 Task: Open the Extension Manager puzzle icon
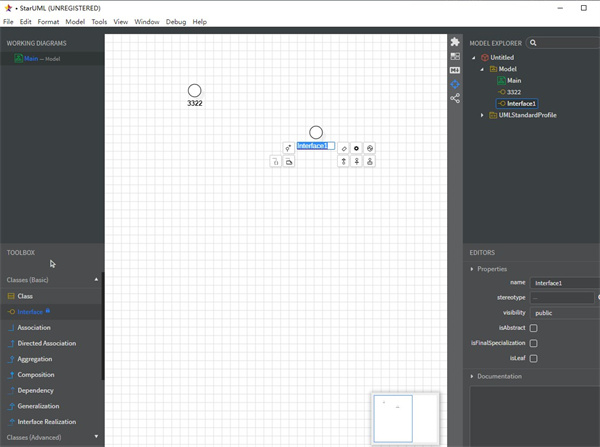click(x=455, y=42)
